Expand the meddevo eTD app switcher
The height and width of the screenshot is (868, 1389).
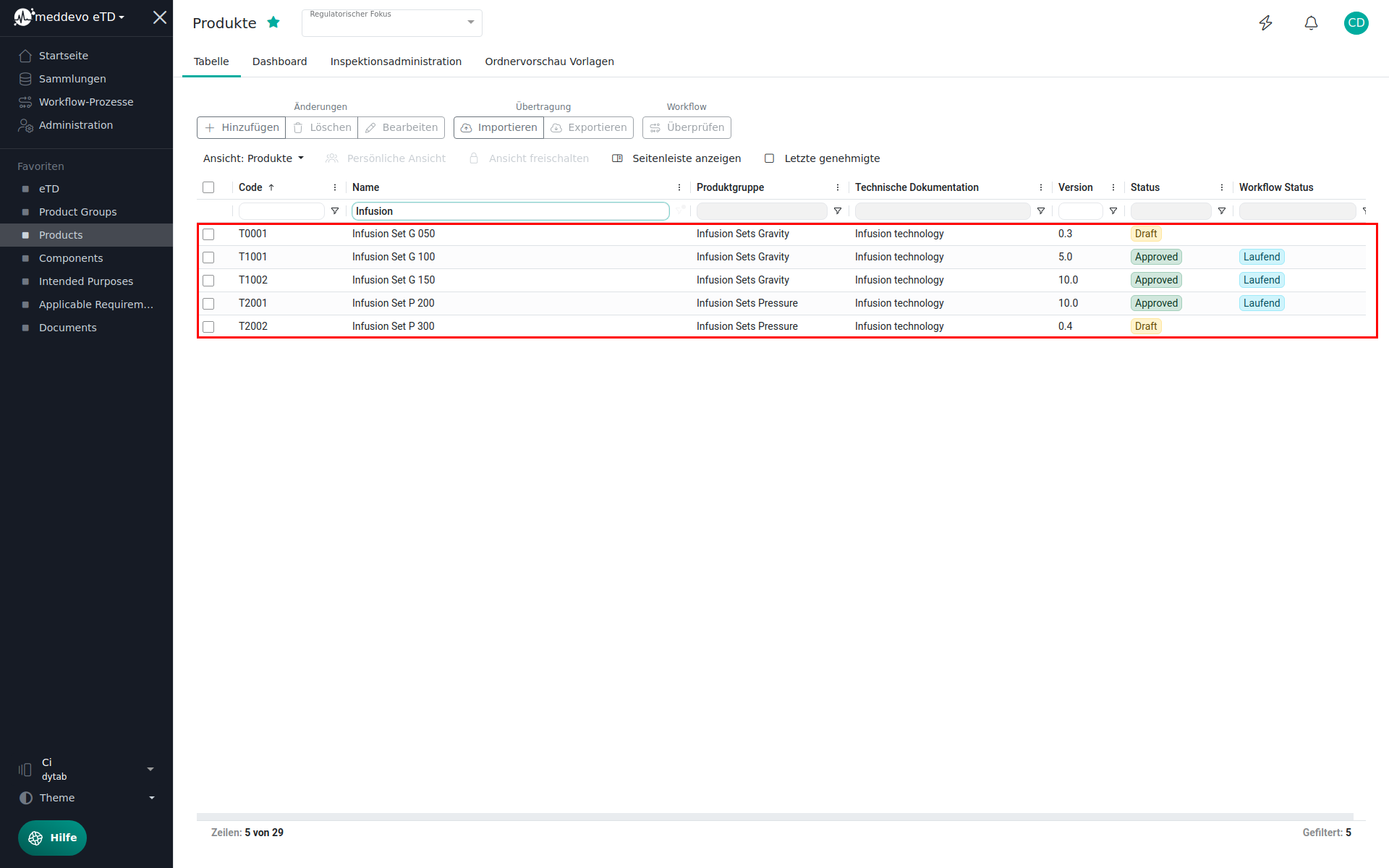pos(80,17)
